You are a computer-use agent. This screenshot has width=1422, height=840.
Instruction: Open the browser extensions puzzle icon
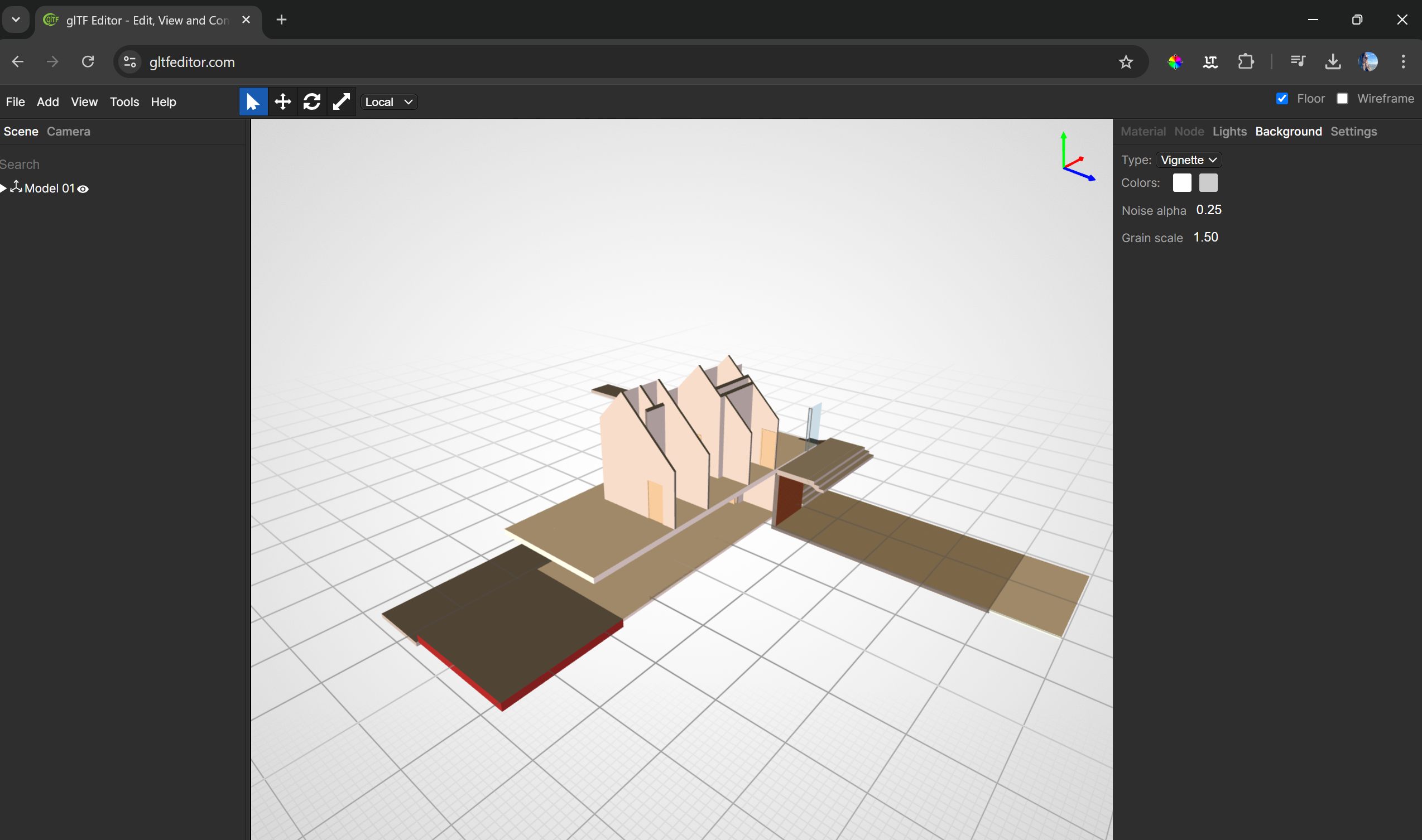(x=1246, y=62)
